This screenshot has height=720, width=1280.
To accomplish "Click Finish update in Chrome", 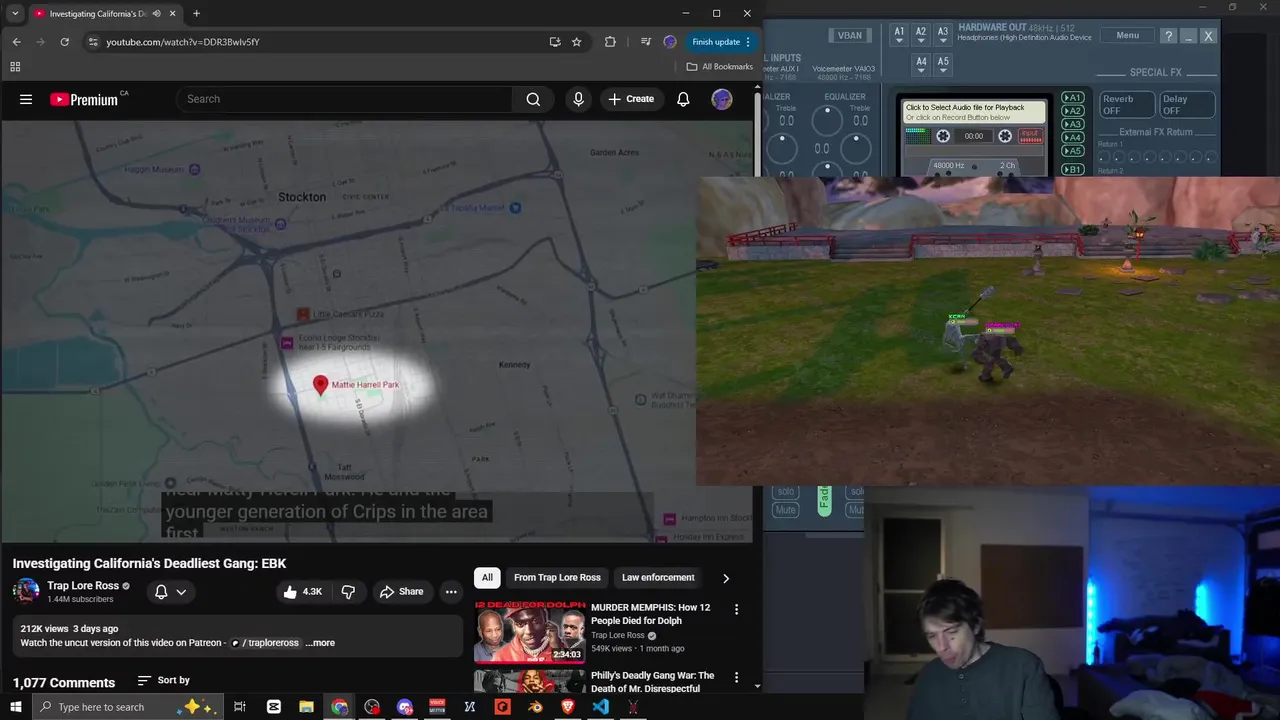I will [721, 42].
